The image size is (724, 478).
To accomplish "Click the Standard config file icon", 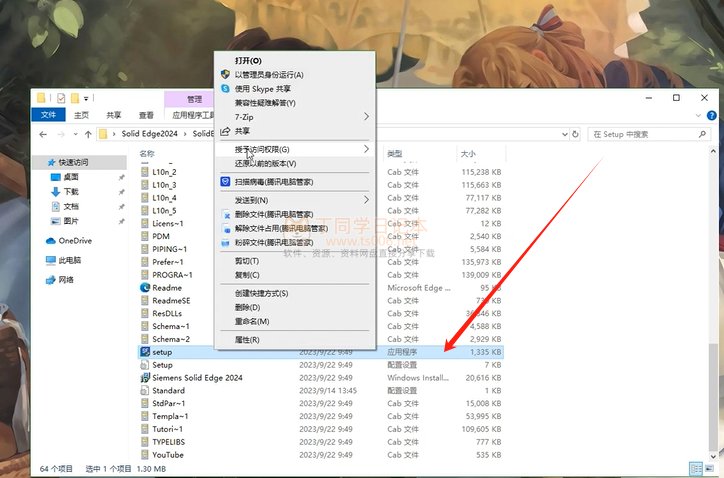I will pos(145,391).
